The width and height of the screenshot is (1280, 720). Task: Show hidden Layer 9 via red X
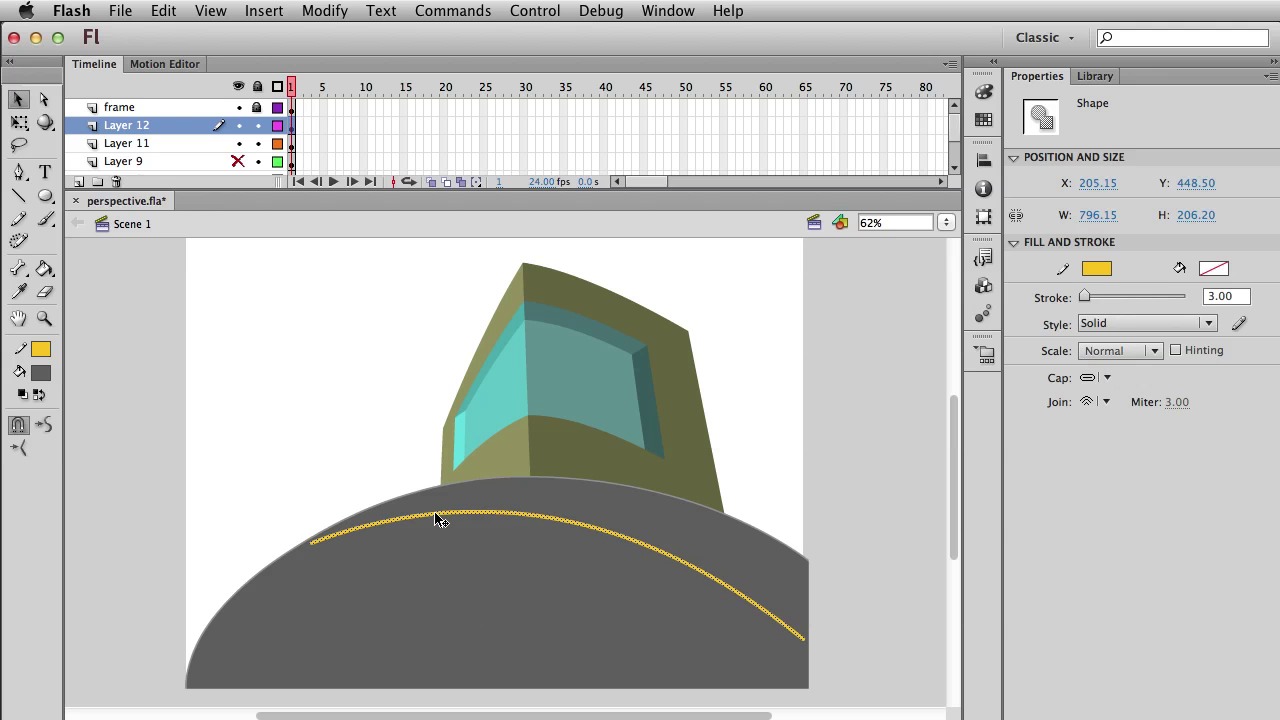238,161
